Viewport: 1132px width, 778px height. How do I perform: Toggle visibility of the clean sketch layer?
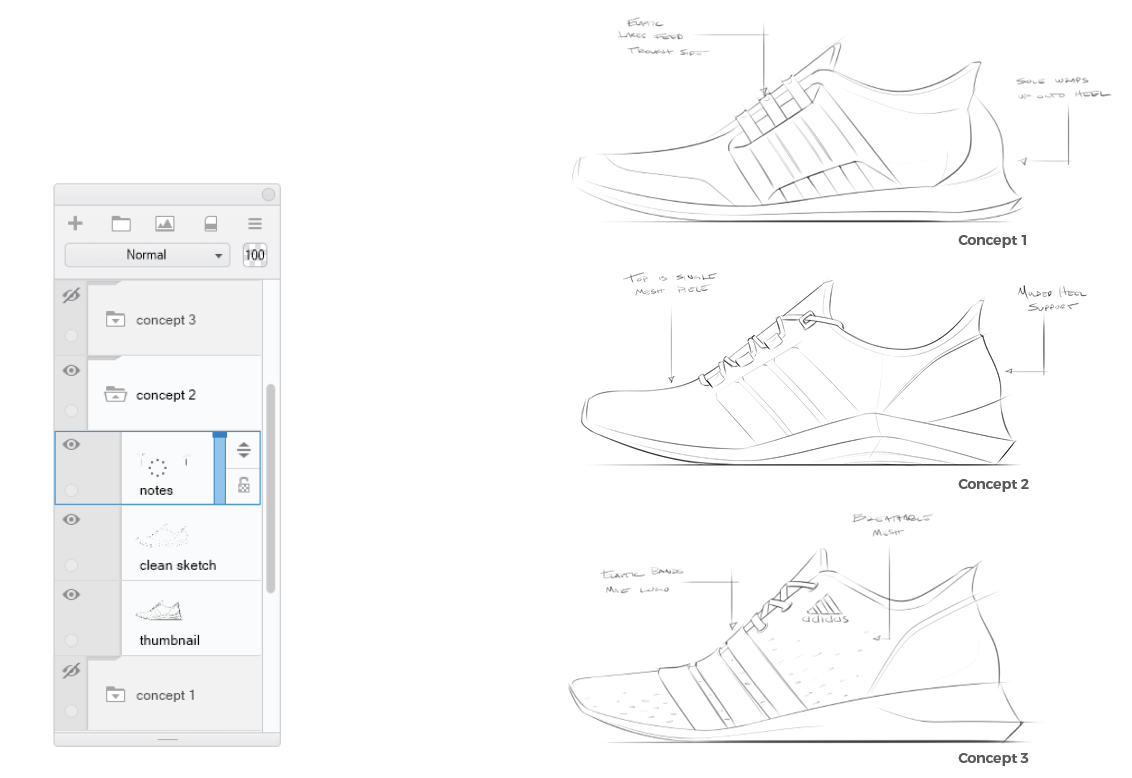(x=70, y=520)
